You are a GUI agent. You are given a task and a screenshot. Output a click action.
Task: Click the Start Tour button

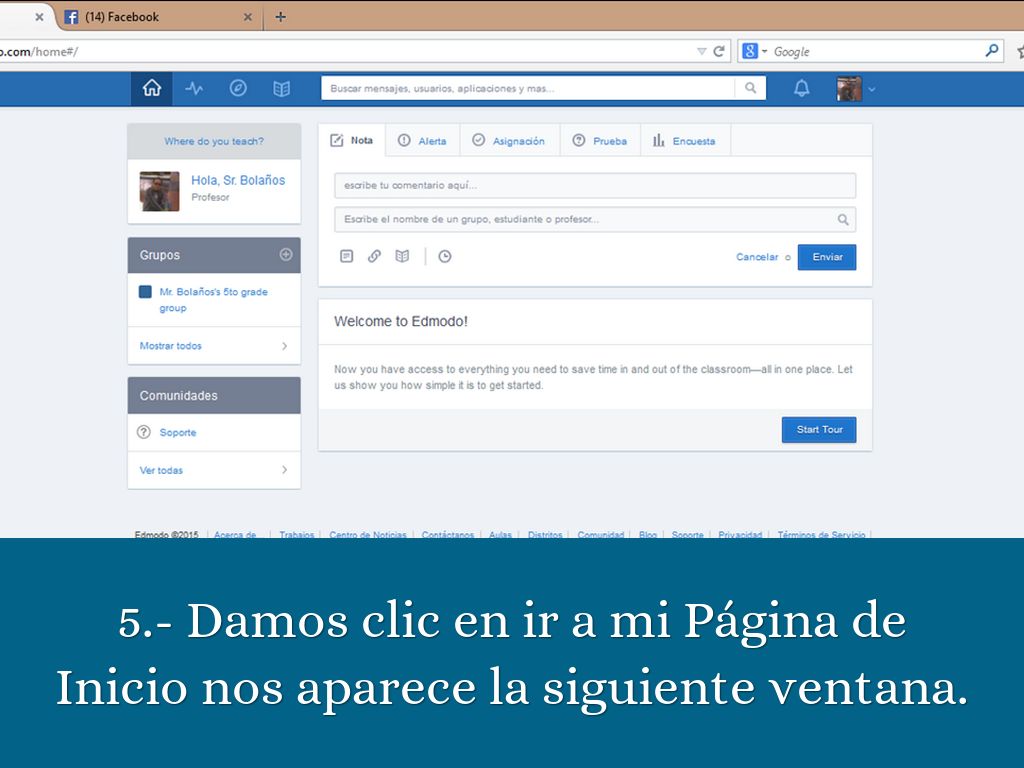[819, 430]
